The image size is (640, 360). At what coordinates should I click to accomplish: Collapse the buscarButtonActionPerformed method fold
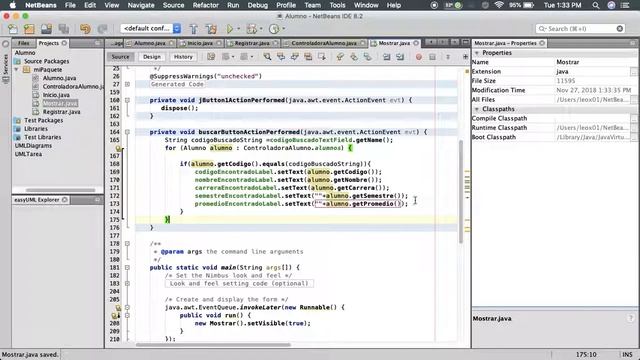127,132
